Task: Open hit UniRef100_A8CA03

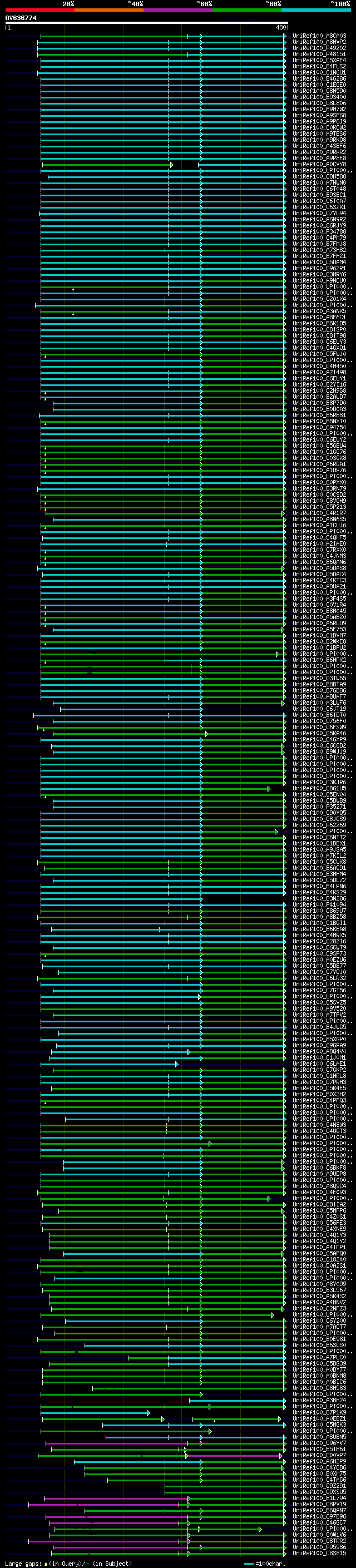Action: pos(319,36)
